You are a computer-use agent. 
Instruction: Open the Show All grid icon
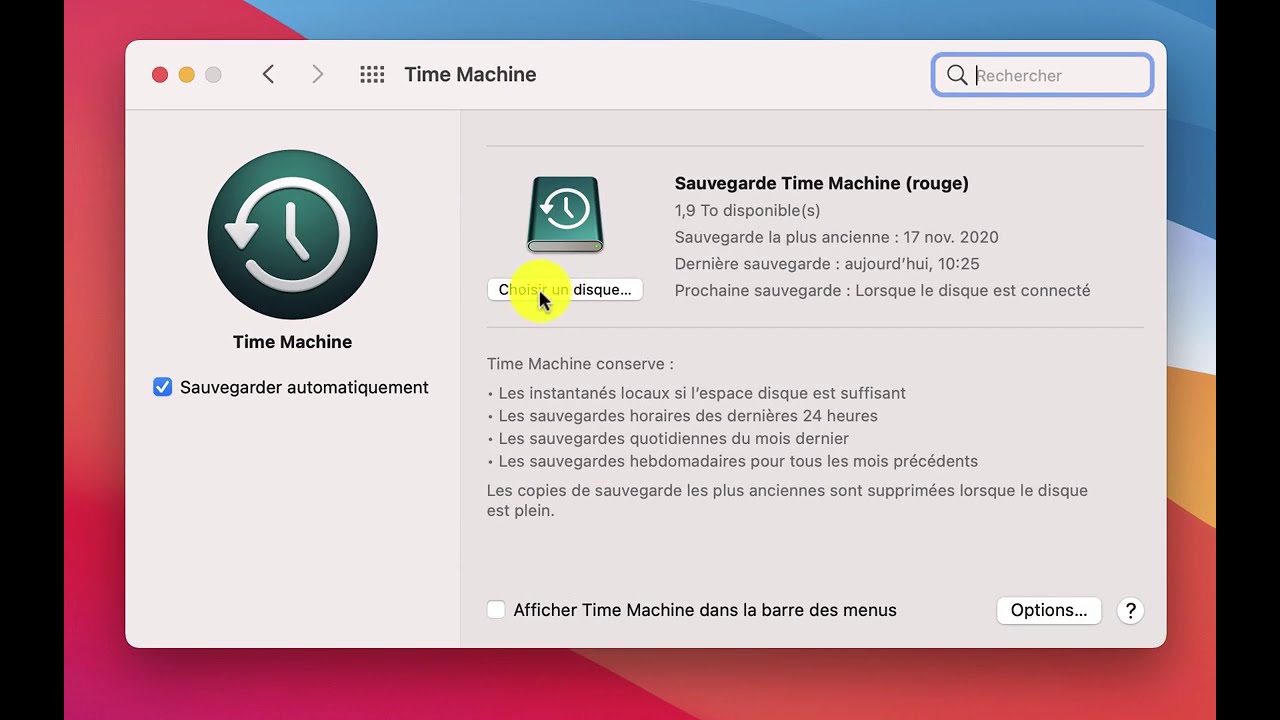coord(372,75)
